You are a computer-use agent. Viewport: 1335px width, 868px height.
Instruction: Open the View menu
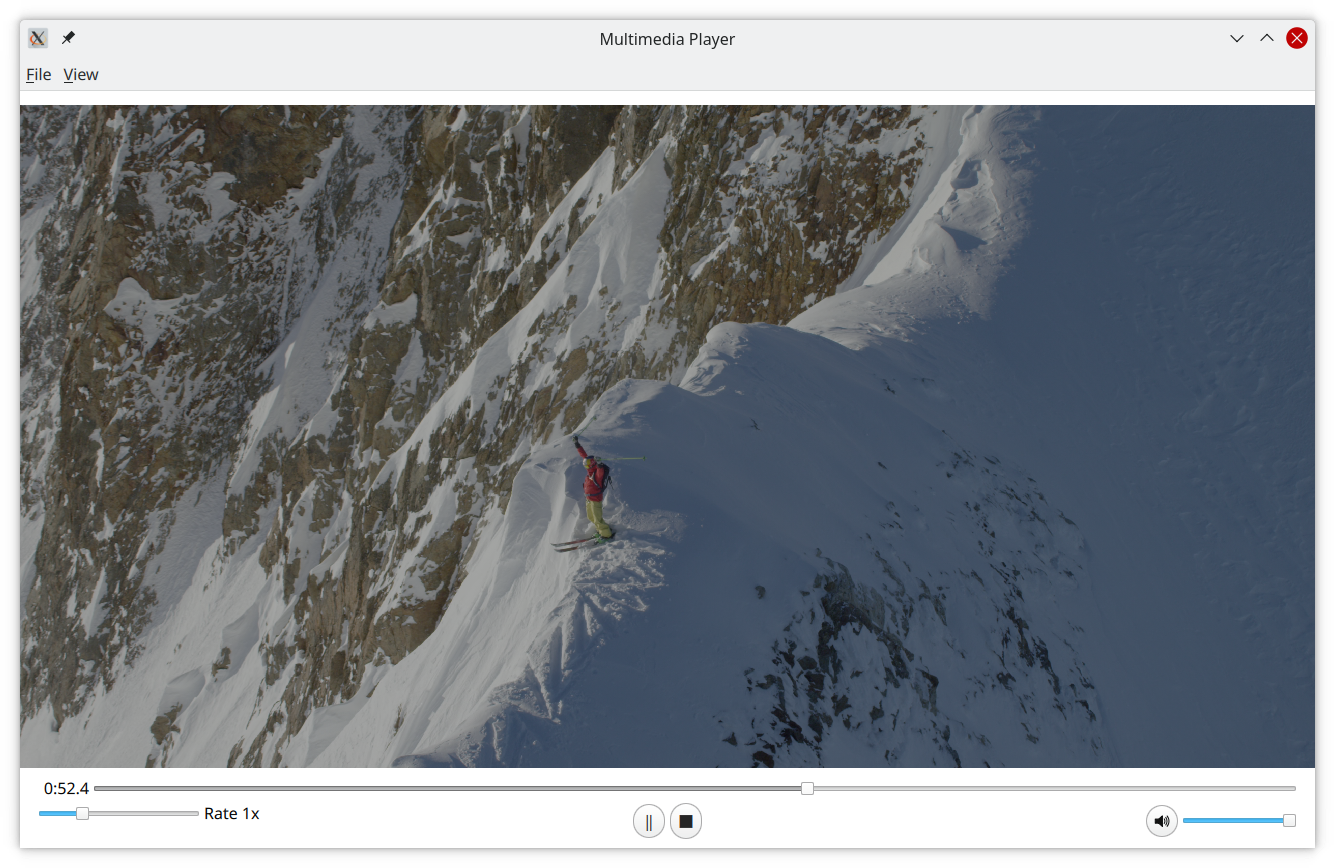[x=81, y=74]
